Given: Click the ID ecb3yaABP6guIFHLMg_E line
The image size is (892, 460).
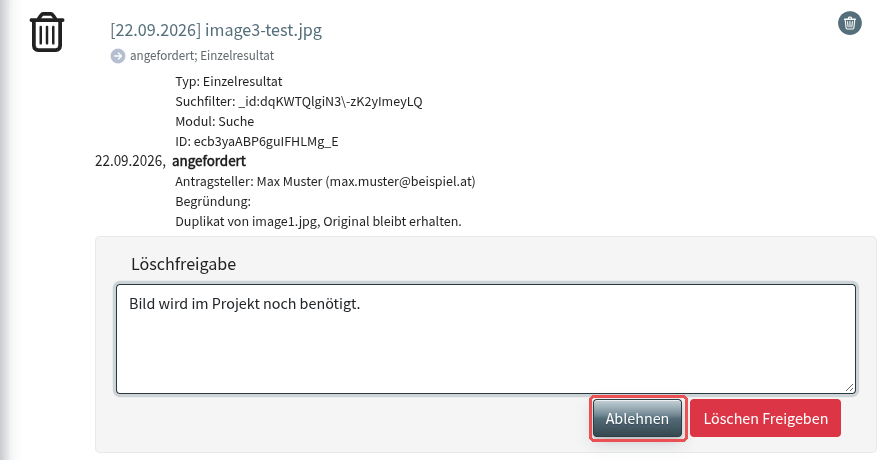Looking at the screenshot, I should click(x=257, y=142).
